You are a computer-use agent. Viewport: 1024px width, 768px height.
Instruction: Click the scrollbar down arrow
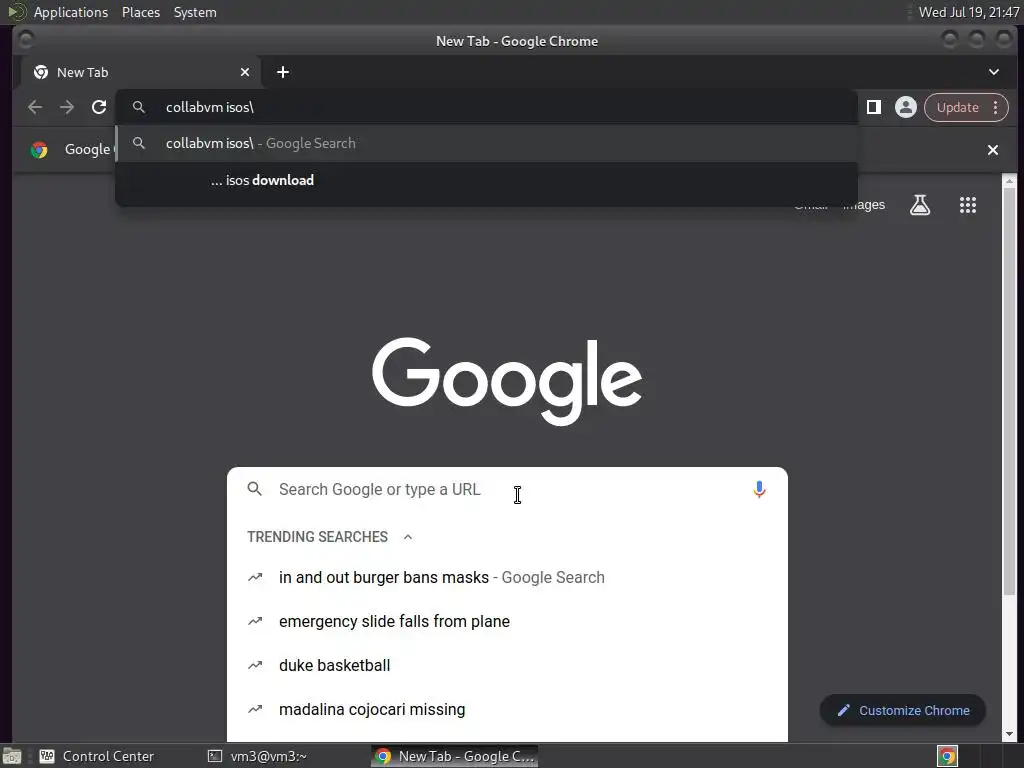pos(1010,734)
